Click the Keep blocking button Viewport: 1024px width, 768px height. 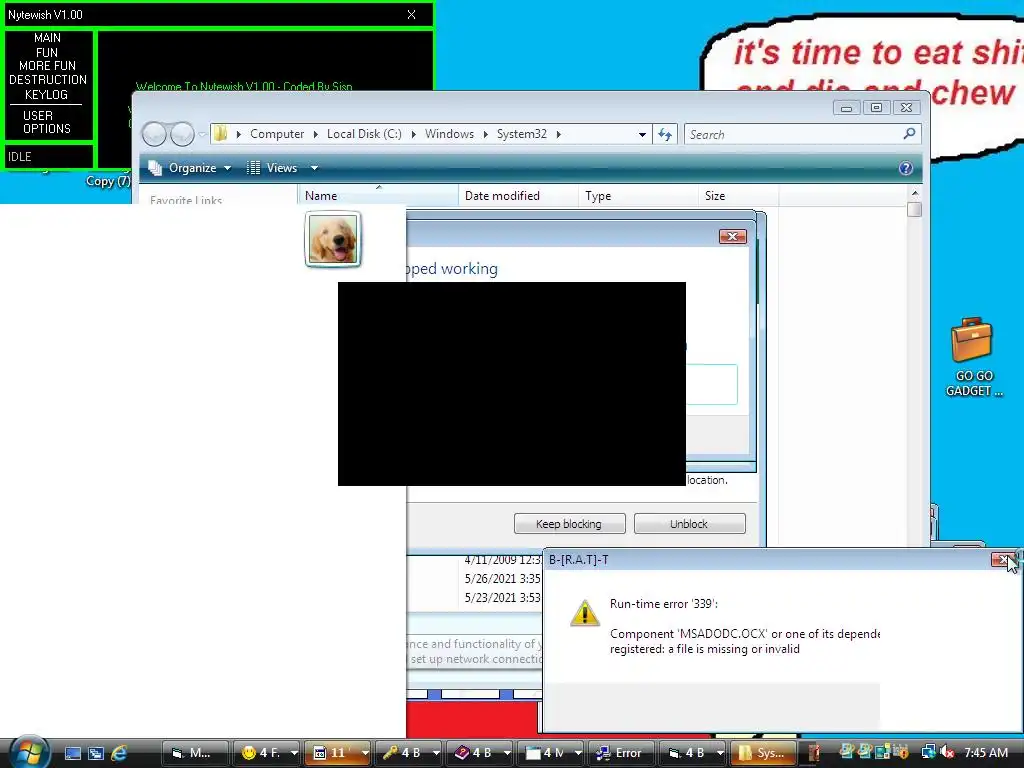click(x=569, y=524)
